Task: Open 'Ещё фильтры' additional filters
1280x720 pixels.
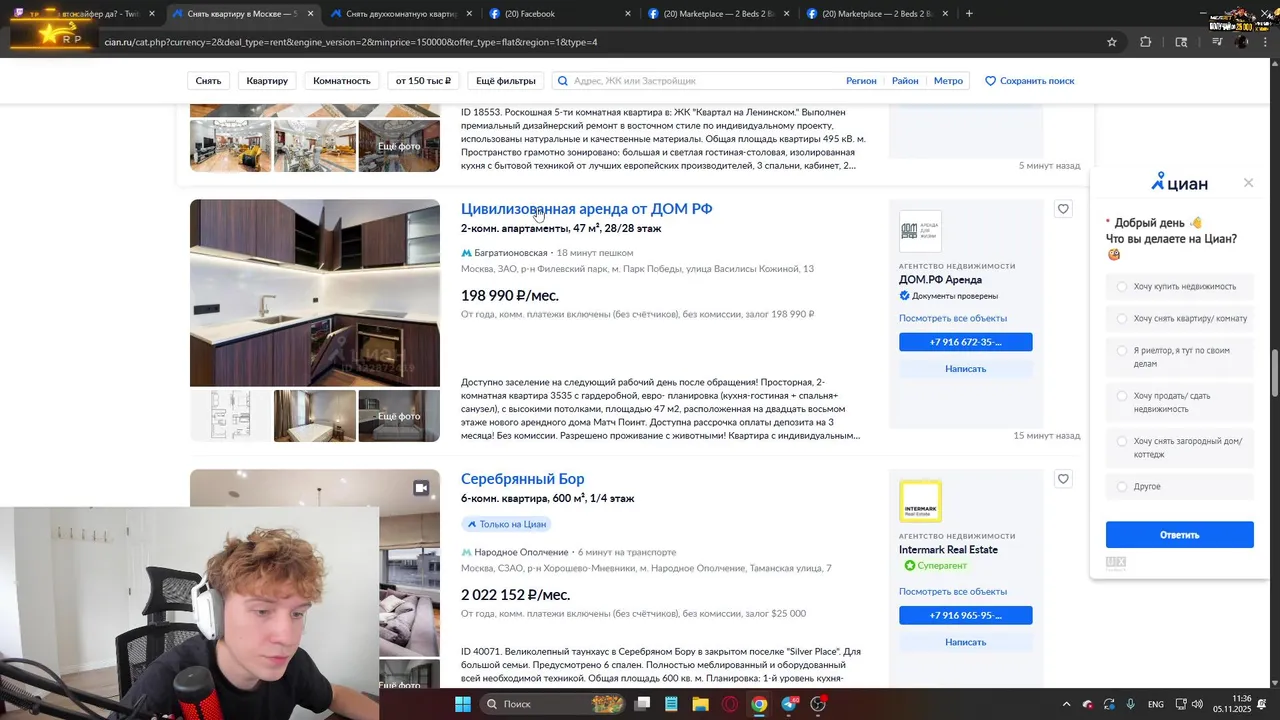Action: pos(505,81)
